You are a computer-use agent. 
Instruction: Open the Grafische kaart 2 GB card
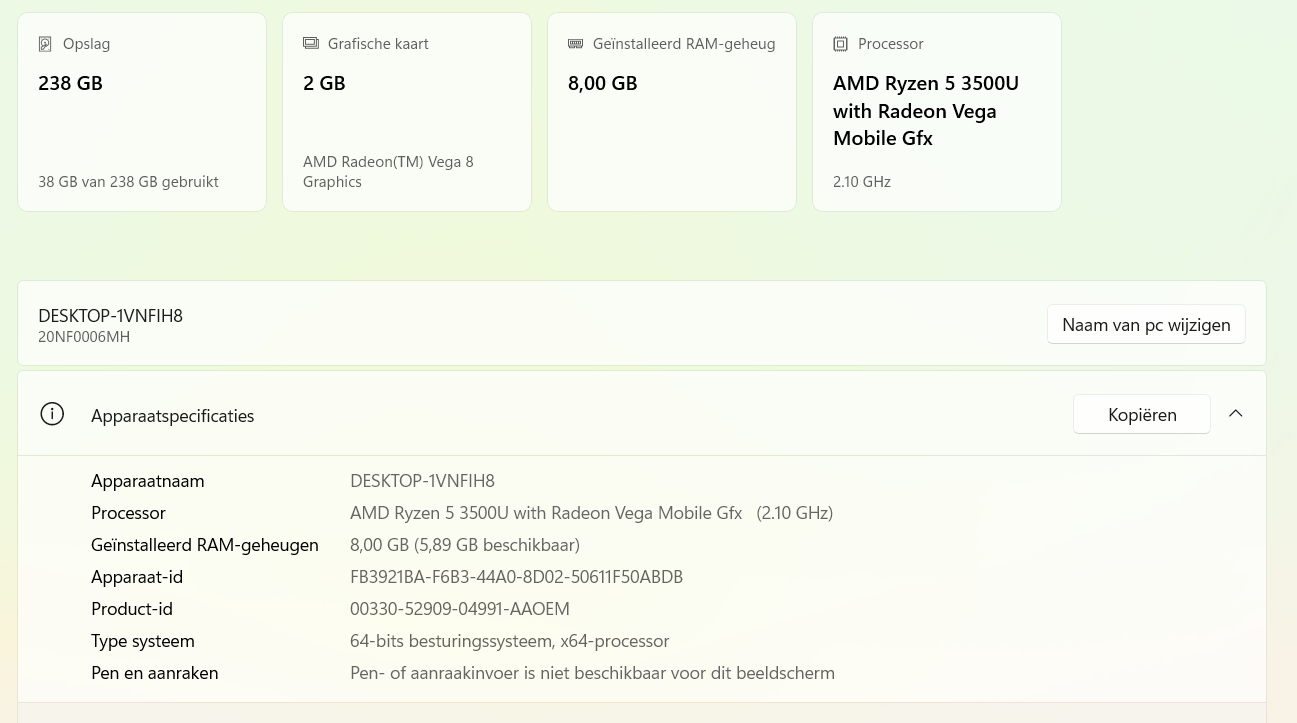click(407, 112)
